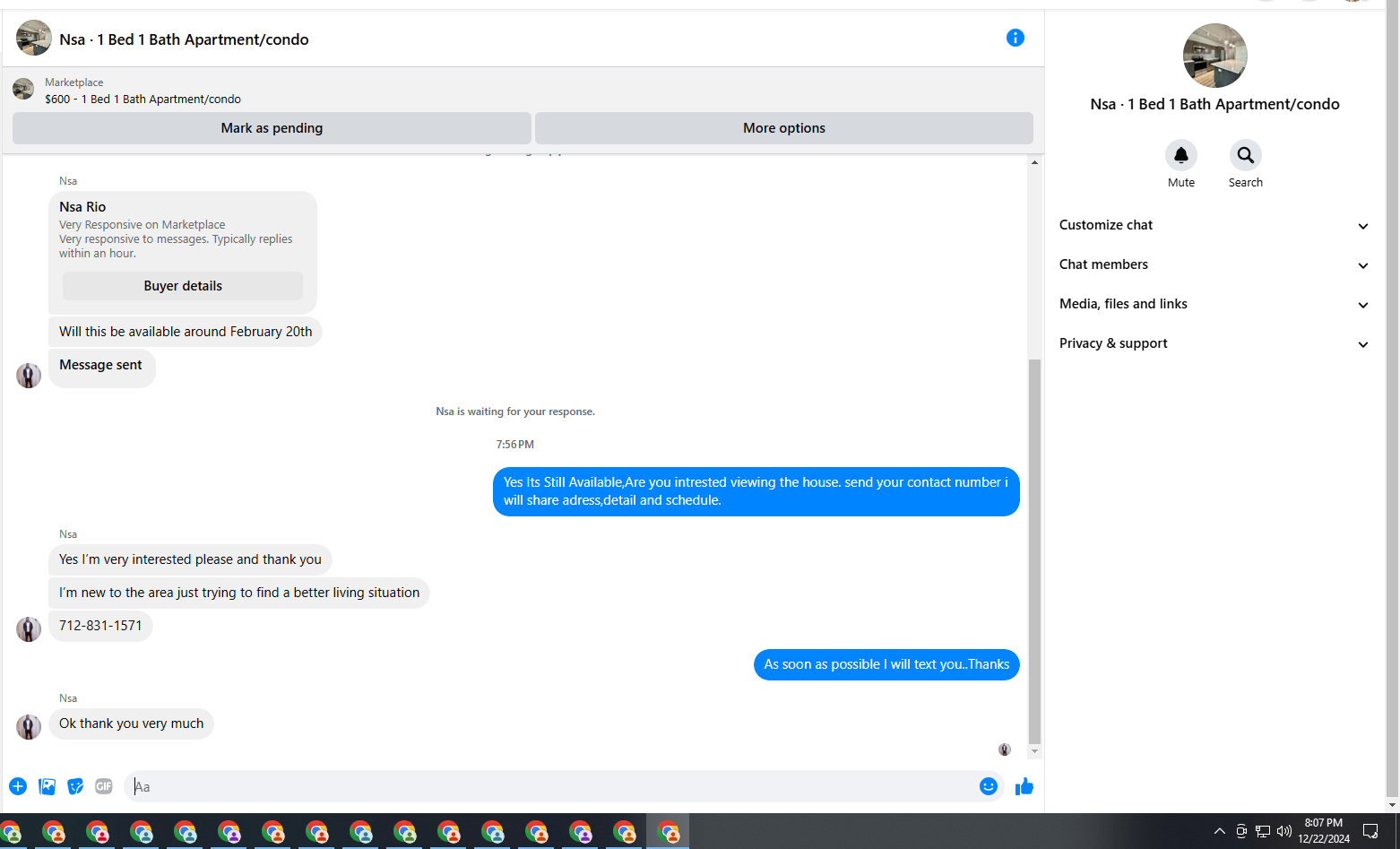Expand the Customize chat section

(1214, 225)
